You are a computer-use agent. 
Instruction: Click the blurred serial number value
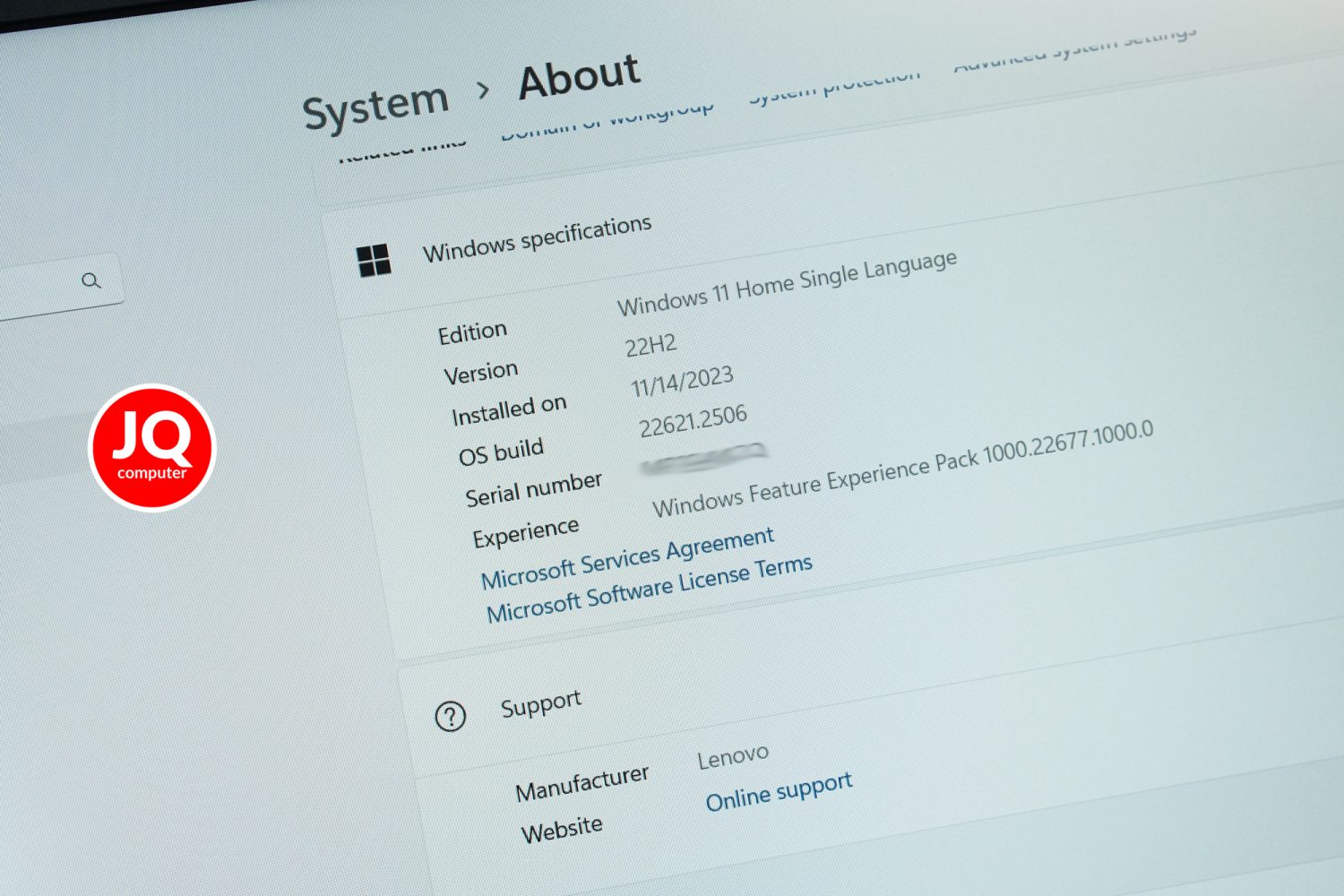pos(704,460)
